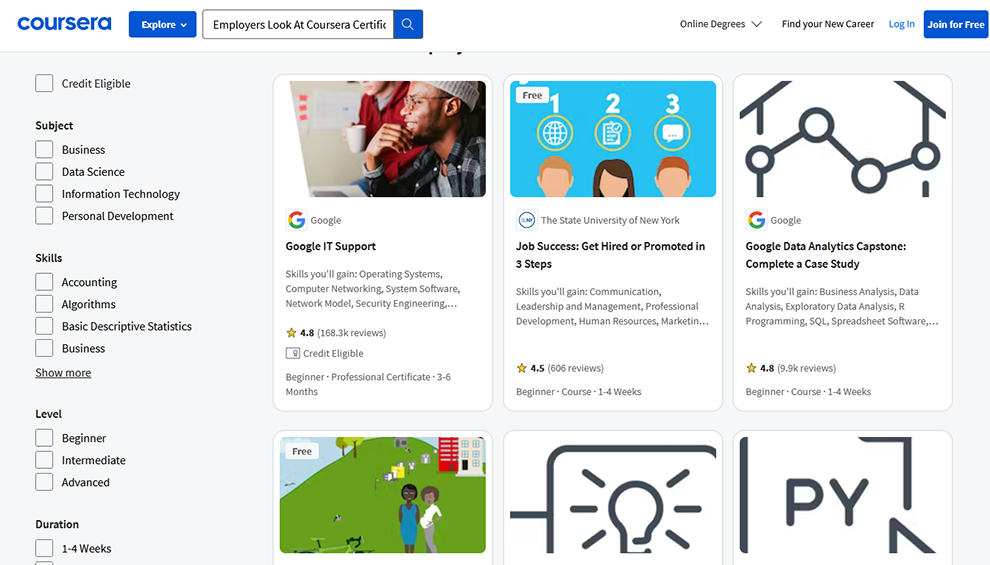This screenshot has width=990, height=565.
Task: Expand the Online Degrees dropdown
Action: click(x=720, y=24)
